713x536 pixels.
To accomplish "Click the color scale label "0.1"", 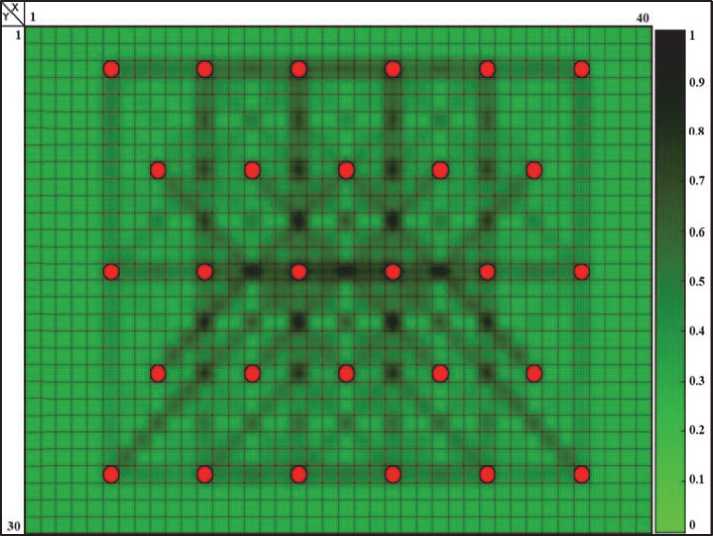I will 697,479.
